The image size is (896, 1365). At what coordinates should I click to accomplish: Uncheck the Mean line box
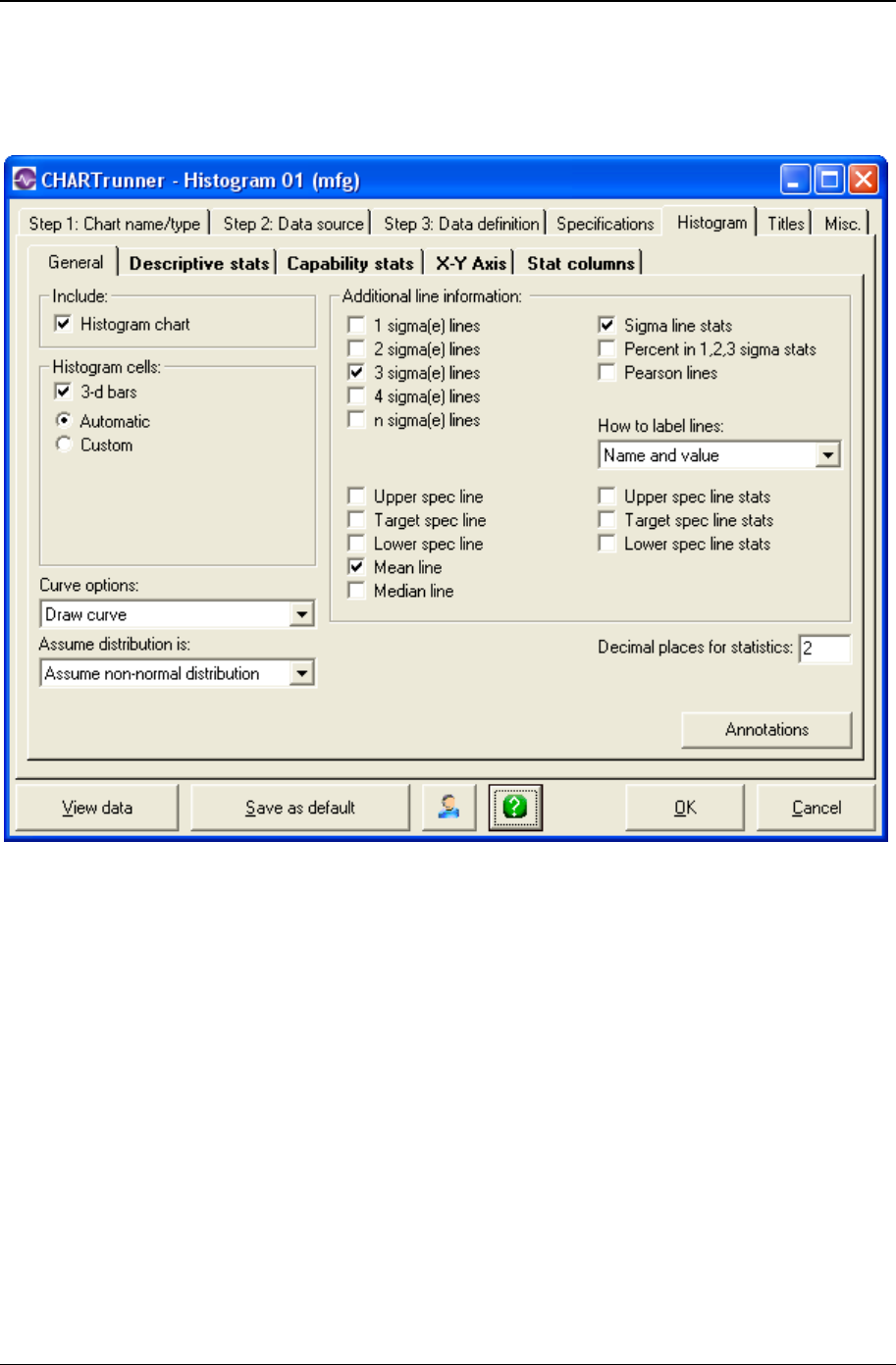[x=356, y=567]
